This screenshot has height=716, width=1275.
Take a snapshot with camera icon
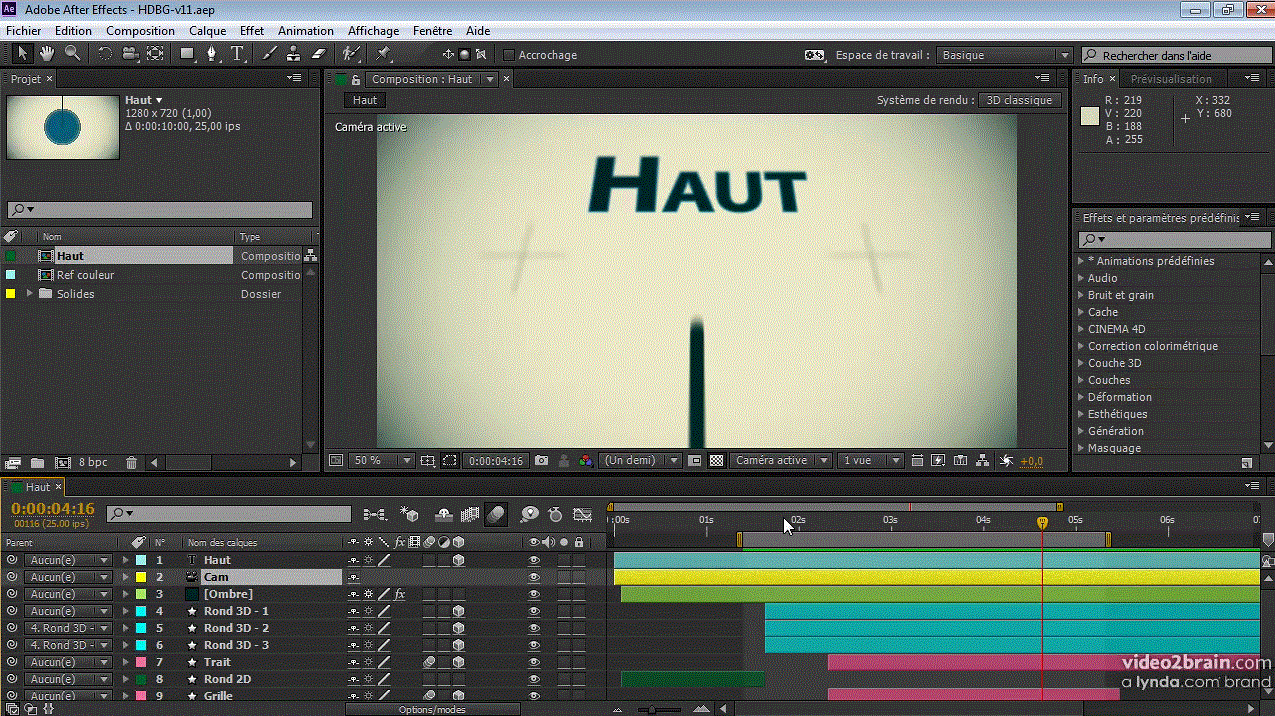coord(541,461)
